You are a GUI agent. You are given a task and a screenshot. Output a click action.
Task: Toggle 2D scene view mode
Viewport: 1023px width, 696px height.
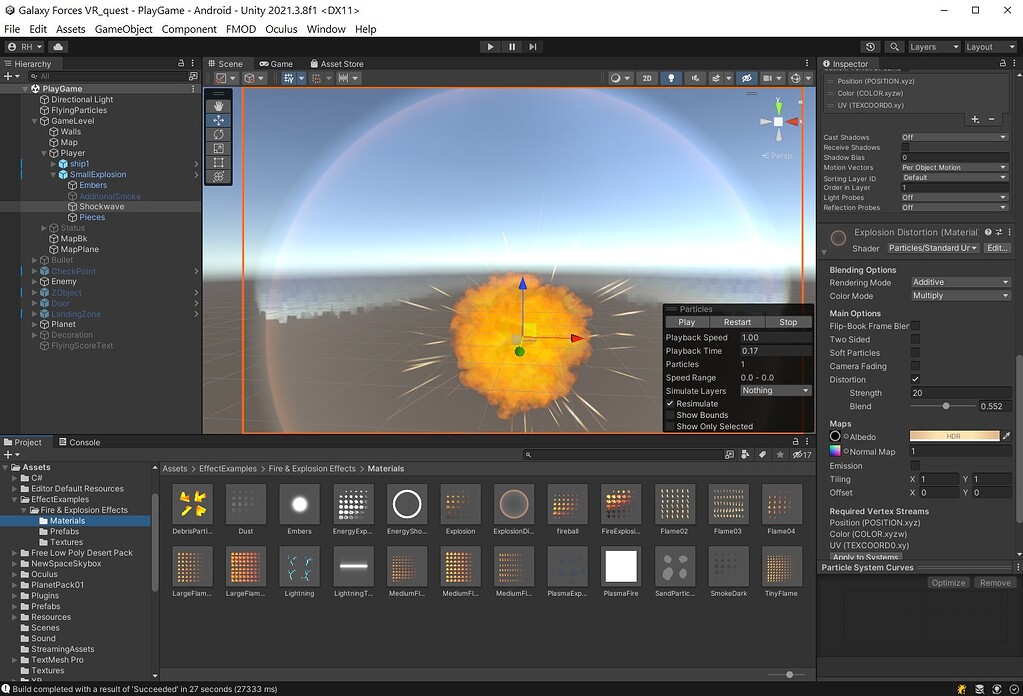[x=647, y=78]
